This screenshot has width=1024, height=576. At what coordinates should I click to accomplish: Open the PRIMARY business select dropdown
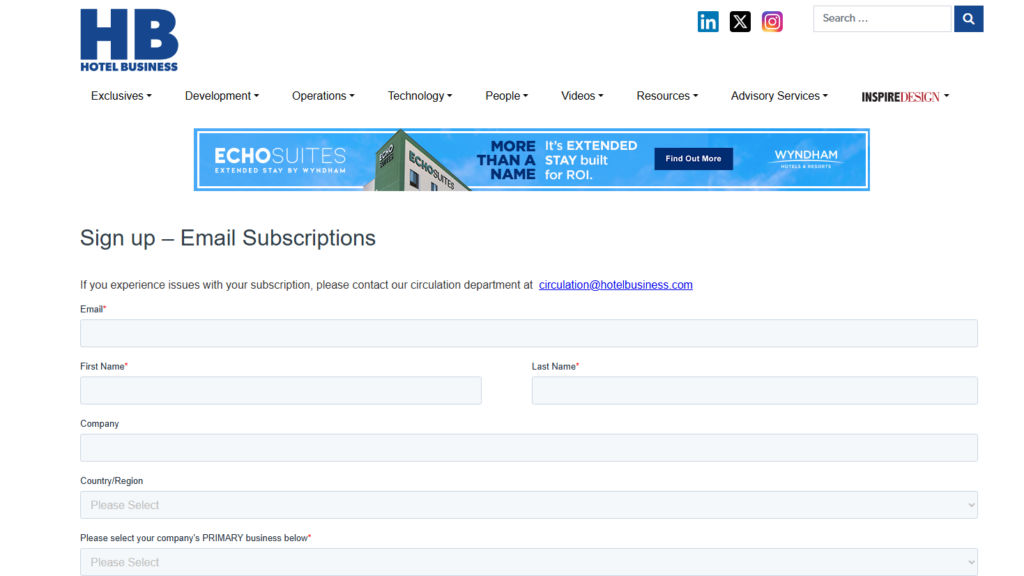point(529,562)
